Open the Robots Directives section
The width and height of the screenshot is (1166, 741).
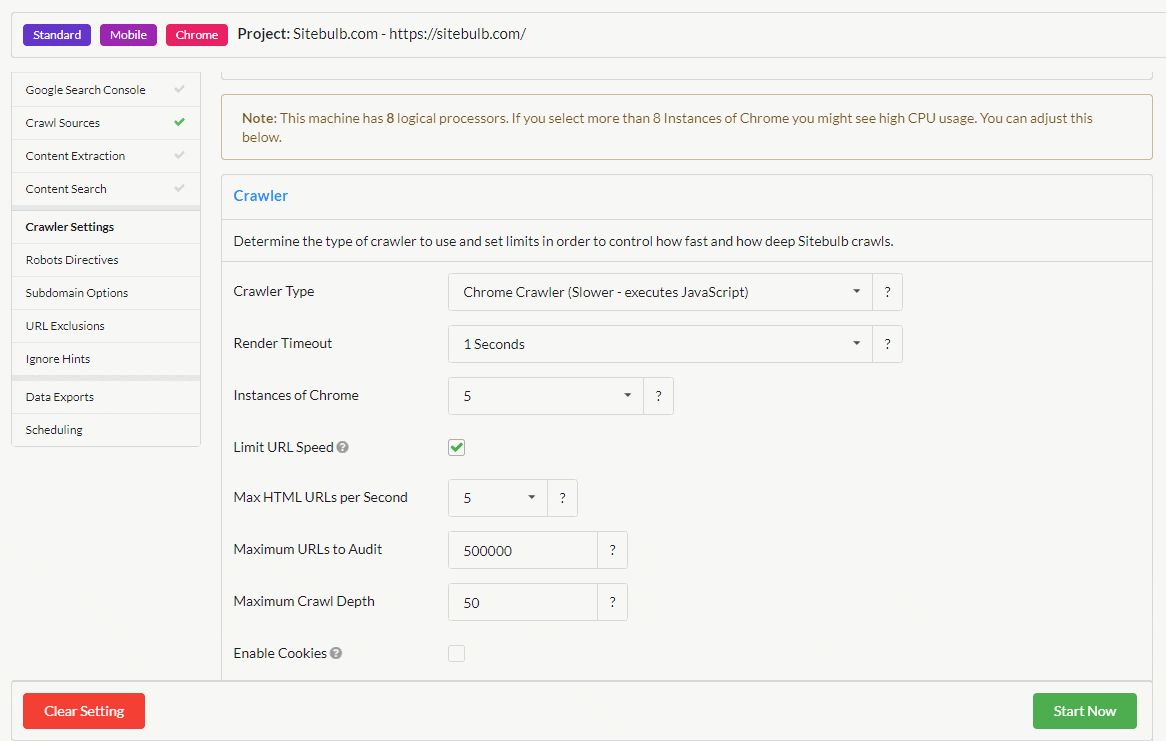pyautogui.click(x=106, y=260)
